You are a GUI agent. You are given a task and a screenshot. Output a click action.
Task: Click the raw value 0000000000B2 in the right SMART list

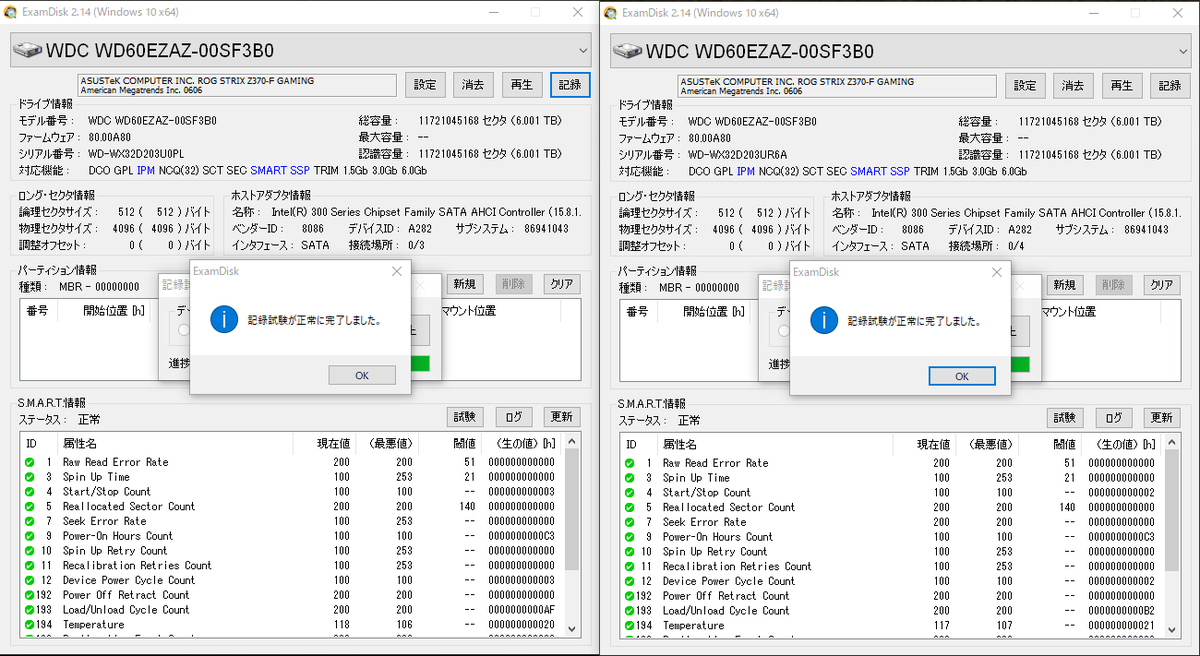coord(1121,611)
